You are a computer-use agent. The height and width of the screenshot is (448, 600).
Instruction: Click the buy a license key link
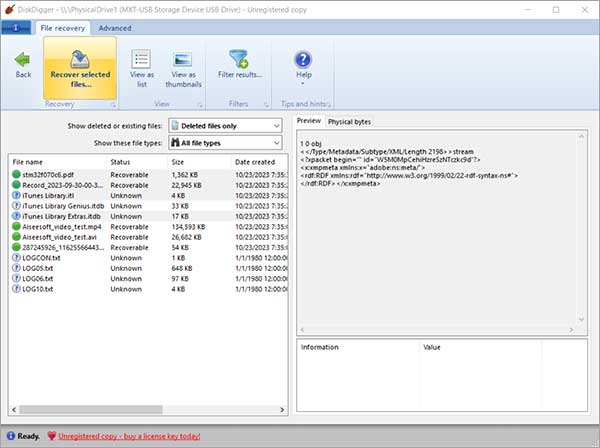[130, 436]
